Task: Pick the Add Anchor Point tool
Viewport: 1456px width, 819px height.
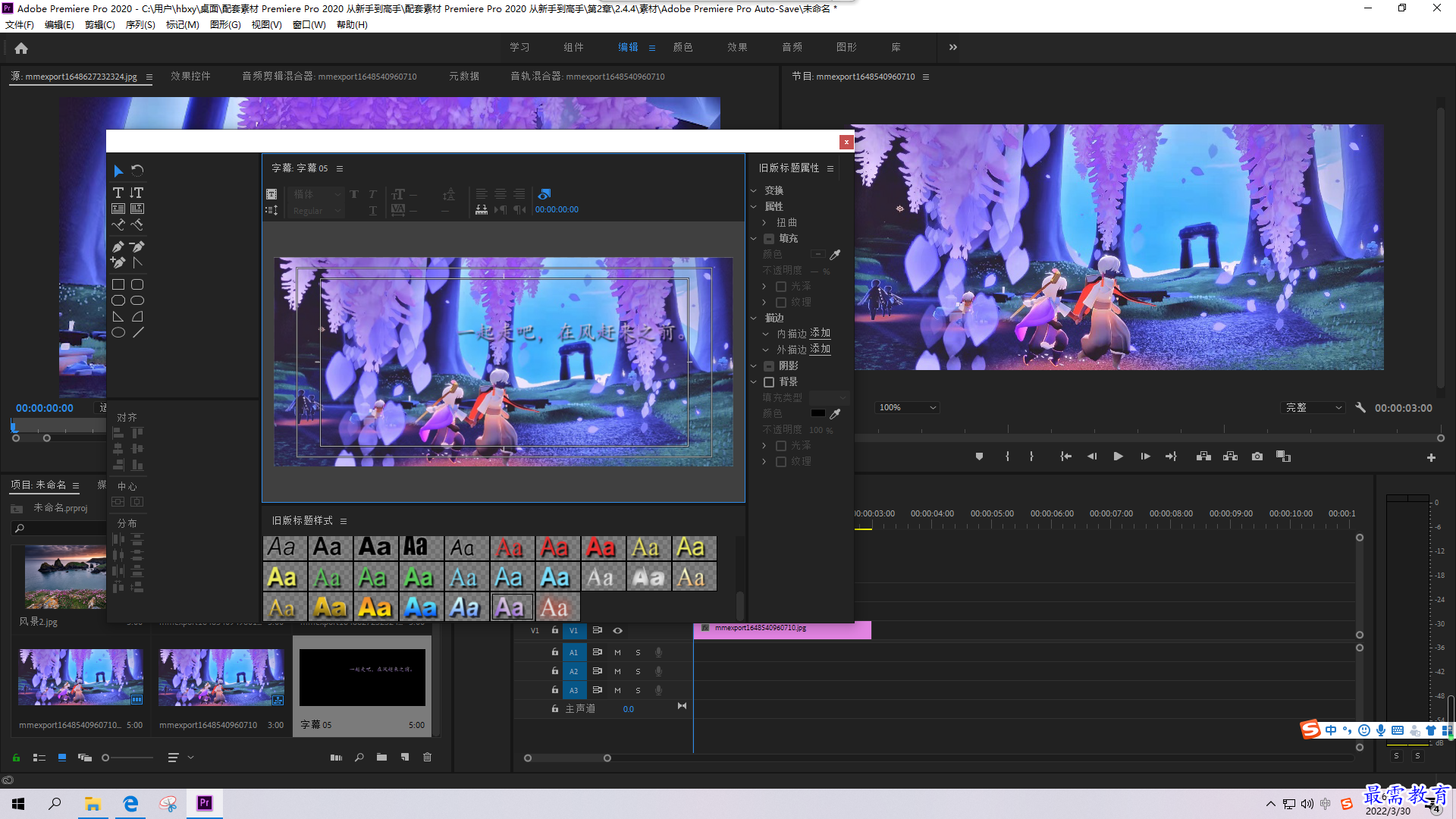Action: click(118, 262)
